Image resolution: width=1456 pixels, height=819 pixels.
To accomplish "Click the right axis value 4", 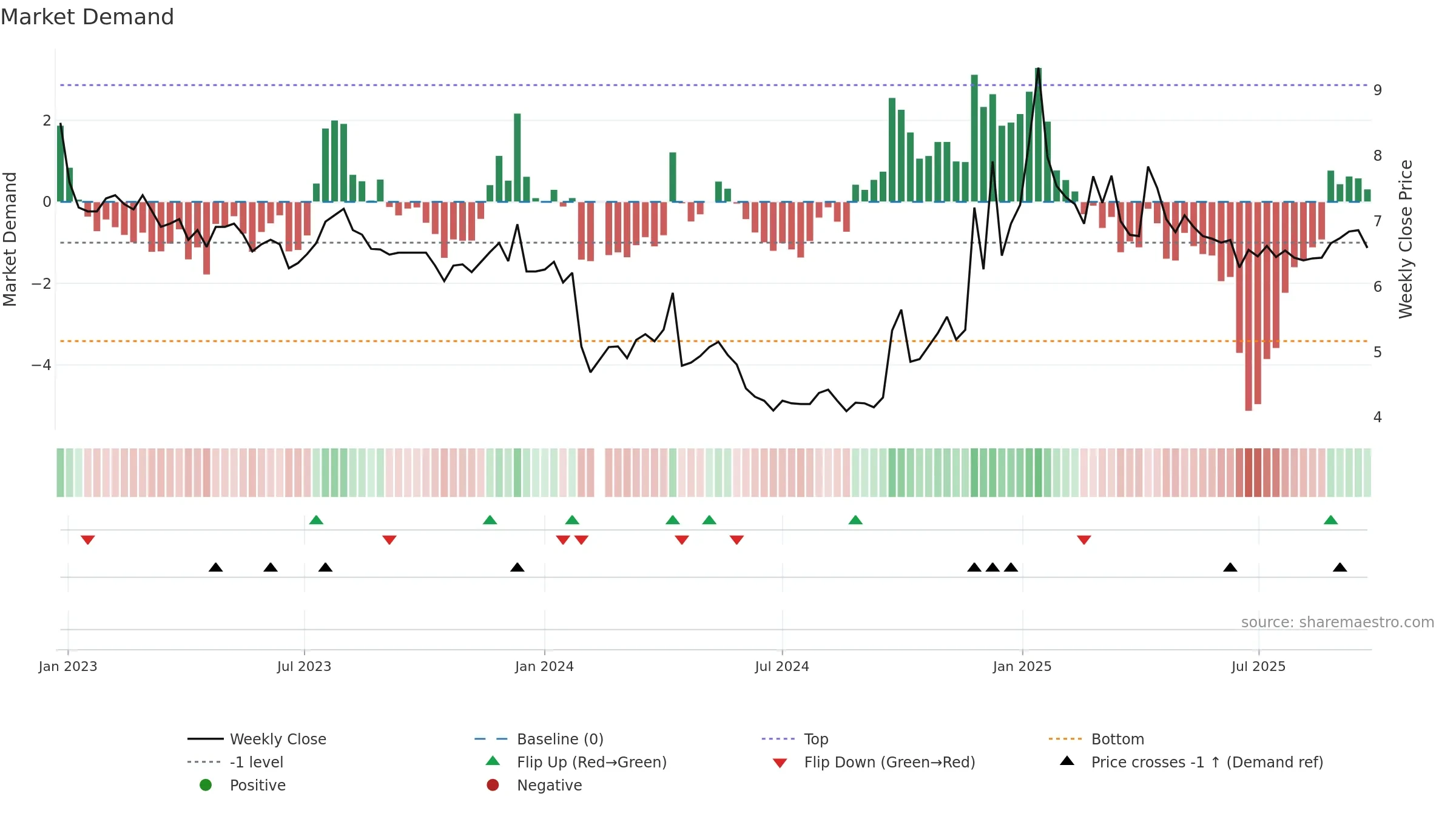I will tap(1378, 417).
